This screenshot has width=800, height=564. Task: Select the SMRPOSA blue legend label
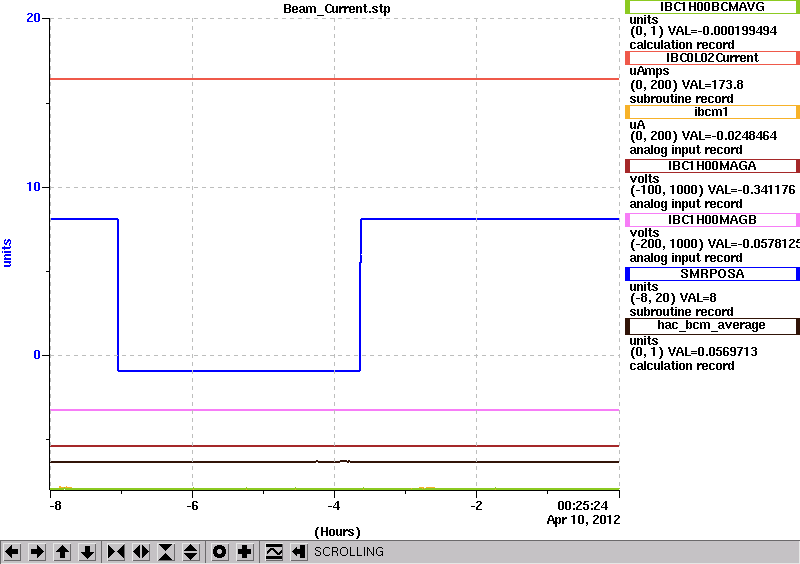point(712,274)
